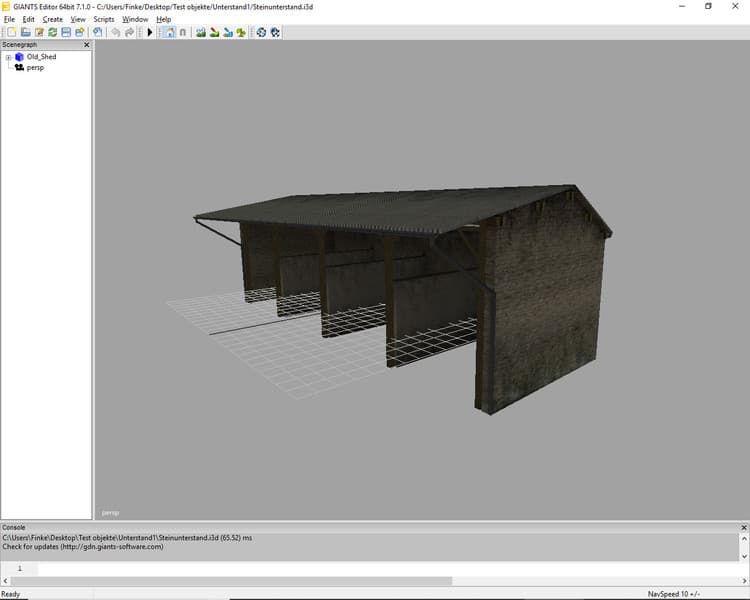Expand the Old_Shed node in the Scenegraph
This screenshot has width=750, height=600.
pyautogui.click(x=8, y=57)
